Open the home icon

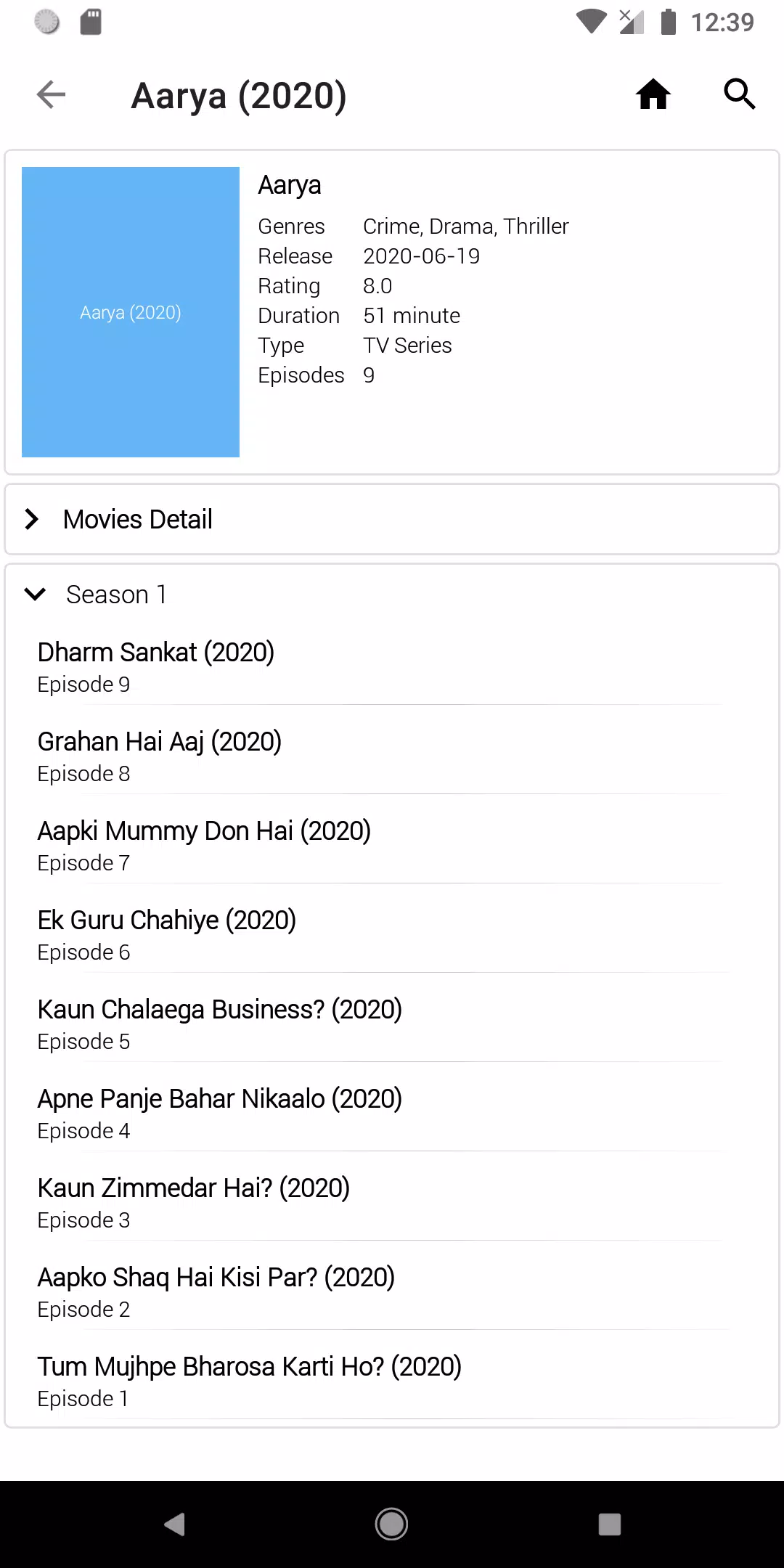tap(653, 94)
